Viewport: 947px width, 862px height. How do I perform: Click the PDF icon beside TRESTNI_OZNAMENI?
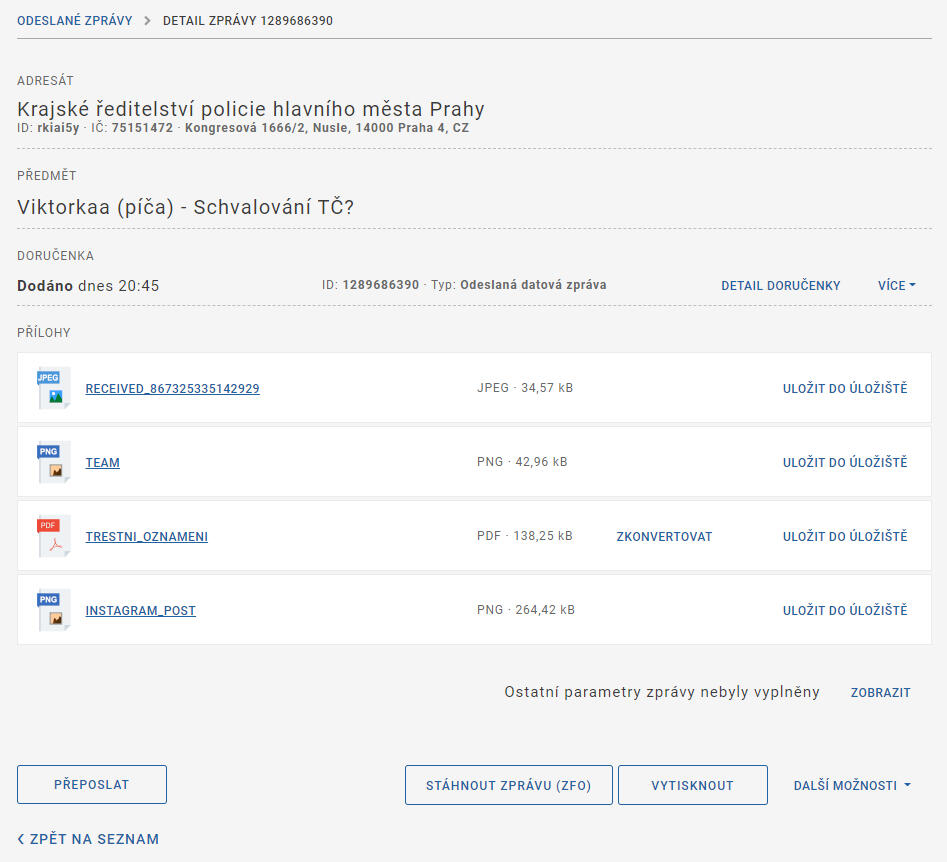[53, 536]
